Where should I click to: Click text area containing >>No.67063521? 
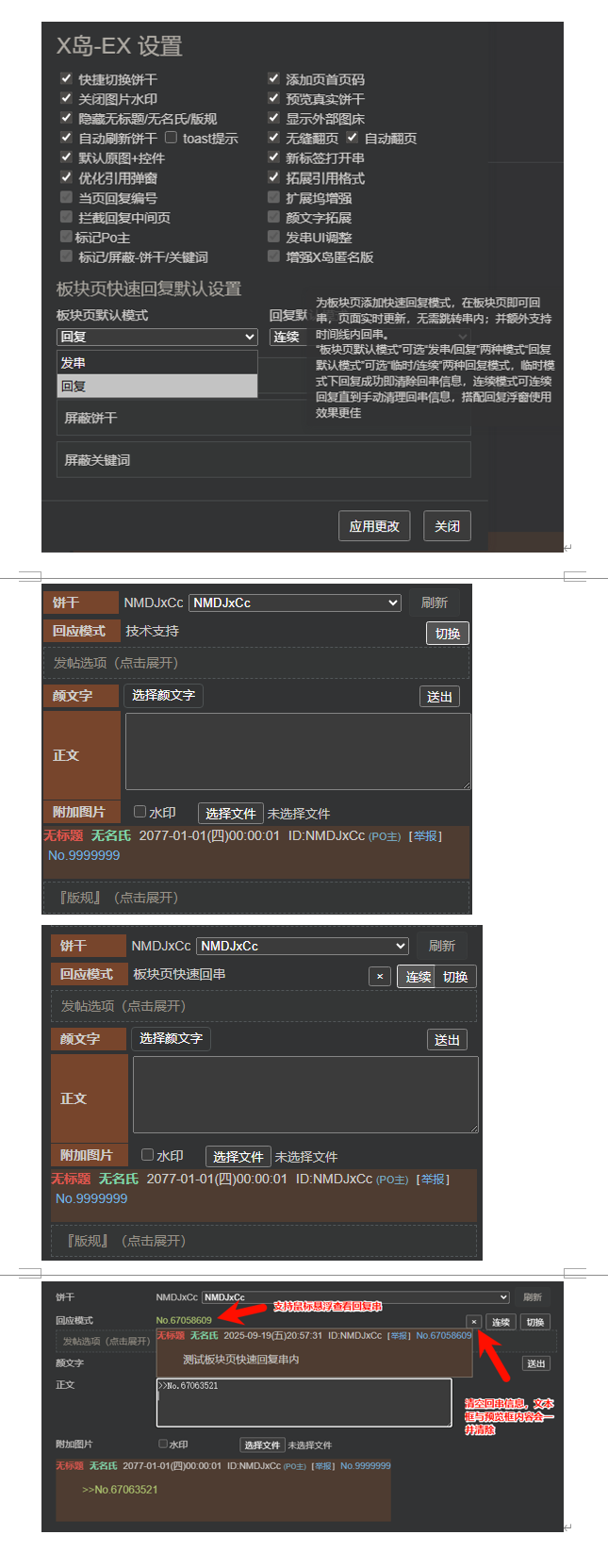coord(304,1403)
